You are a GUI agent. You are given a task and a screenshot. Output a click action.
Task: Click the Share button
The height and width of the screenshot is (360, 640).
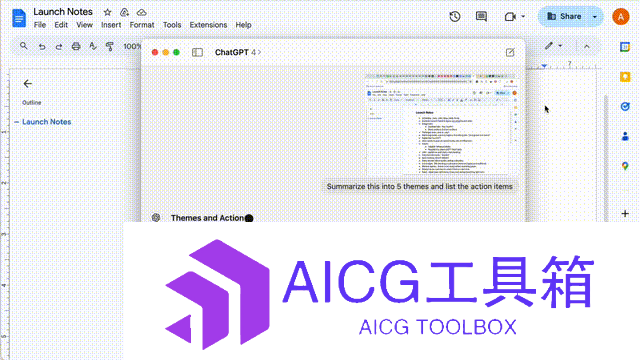[564, 17]
